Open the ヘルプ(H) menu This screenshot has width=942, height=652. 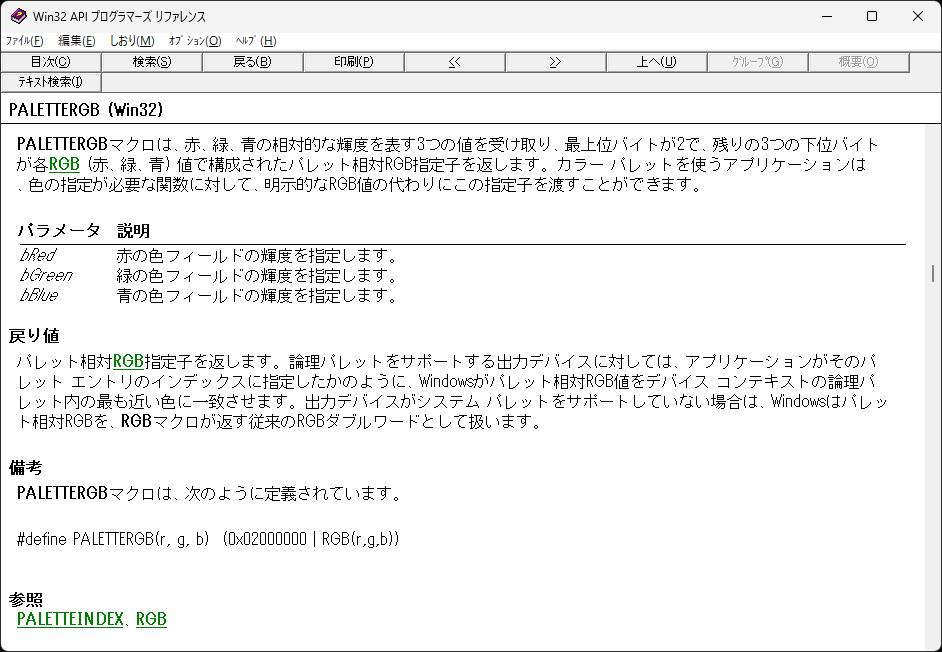(x=256, y=41)
